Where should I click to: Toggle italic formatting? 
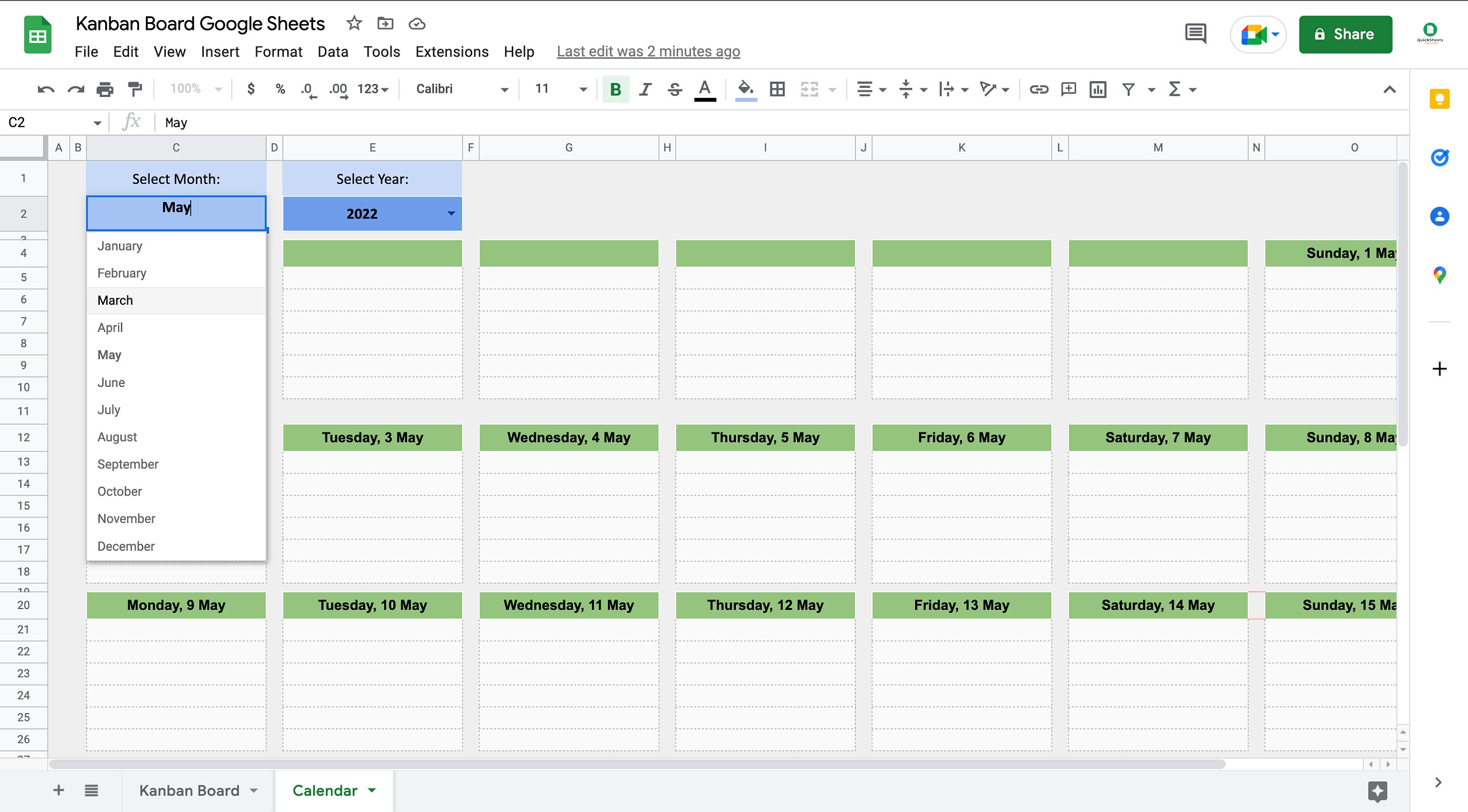click(x=644, y=89)
